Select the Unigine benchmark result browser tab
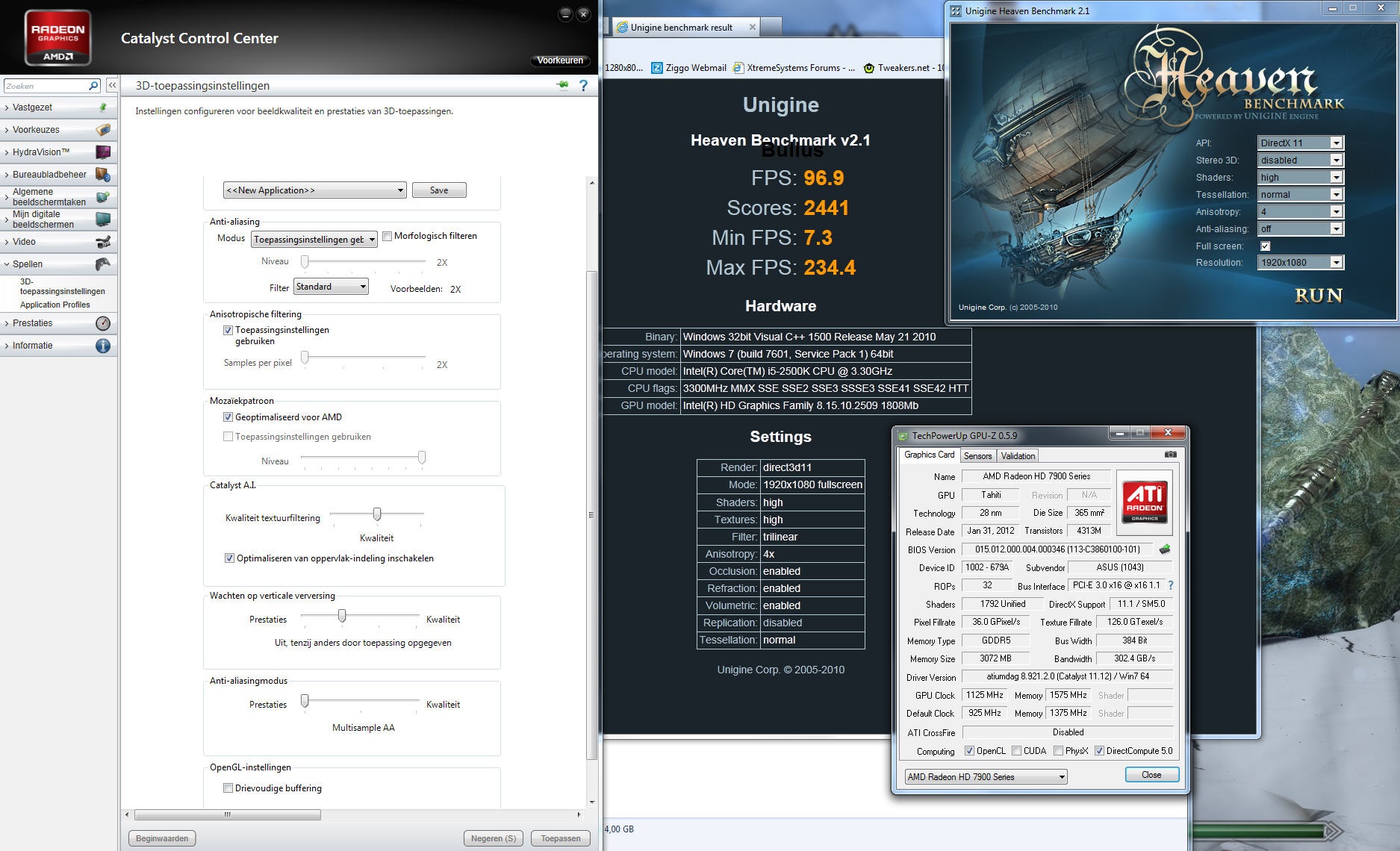 click(686, 27)
